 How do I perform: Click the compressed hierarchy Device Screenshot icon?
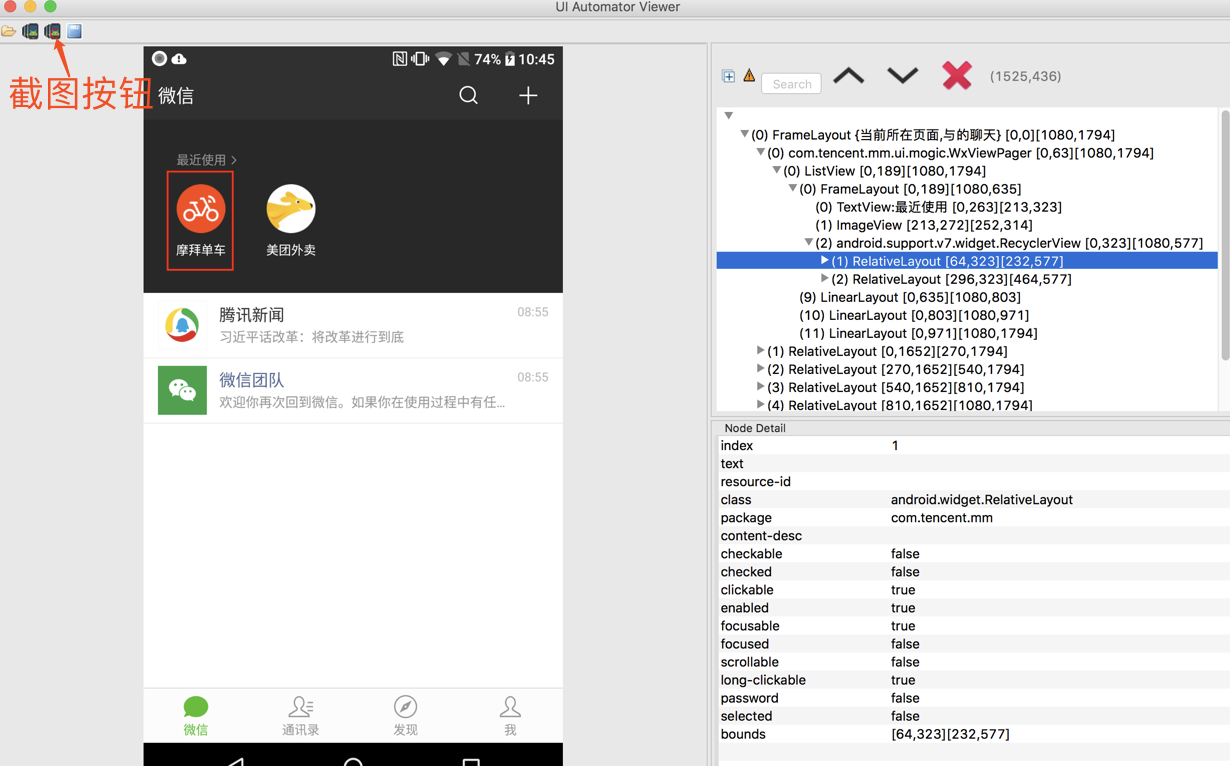[x=53, y=32]
